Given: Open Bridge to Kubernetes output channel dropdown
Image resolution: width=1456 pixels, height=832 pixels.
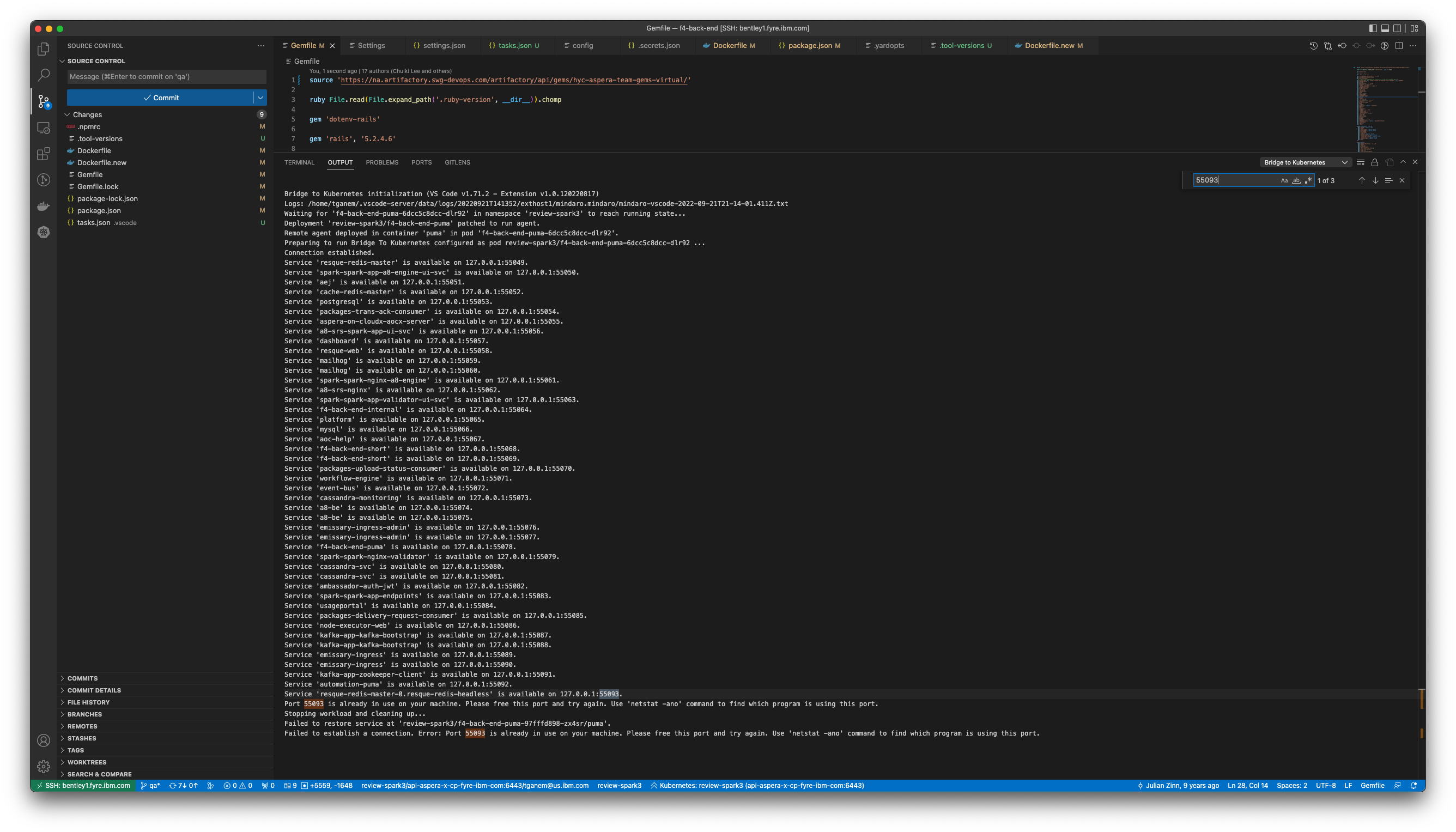Looking at the screenshot, I should tap(1305, 162).
